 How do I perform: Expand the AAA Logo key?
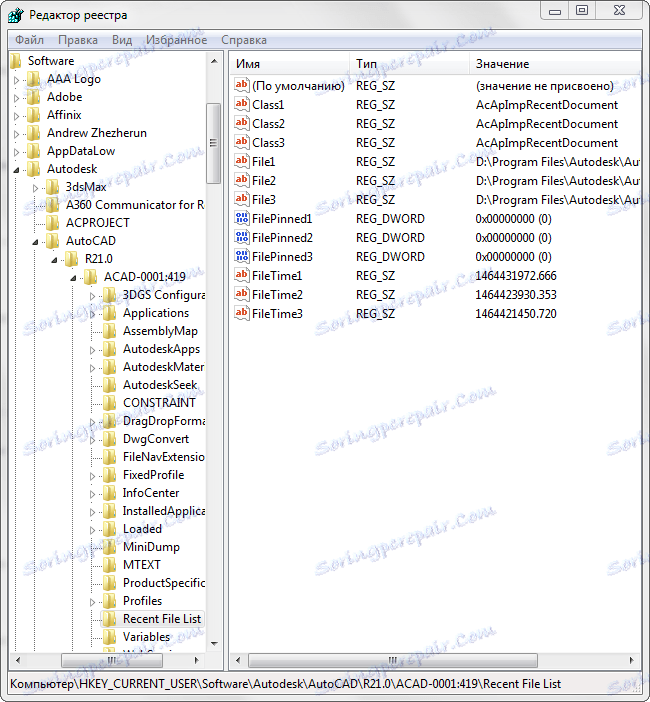pos(17,80)
